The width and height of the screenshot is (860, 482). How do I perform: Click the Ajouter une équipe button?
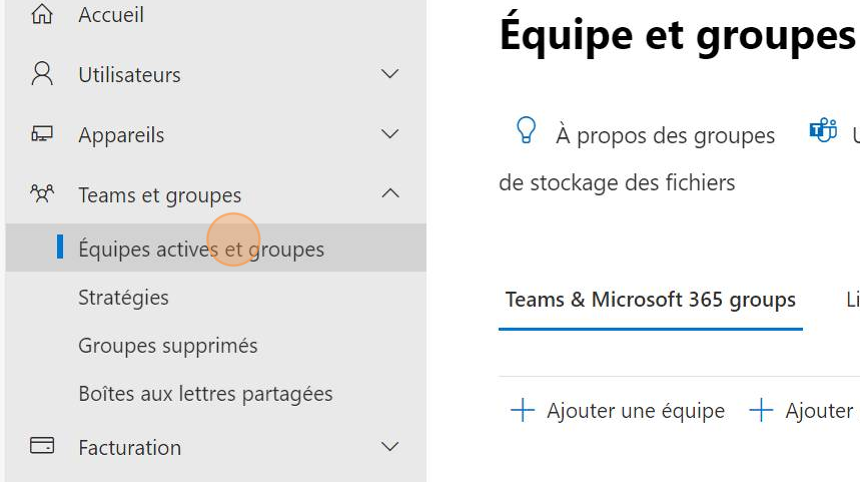point(635,411)
